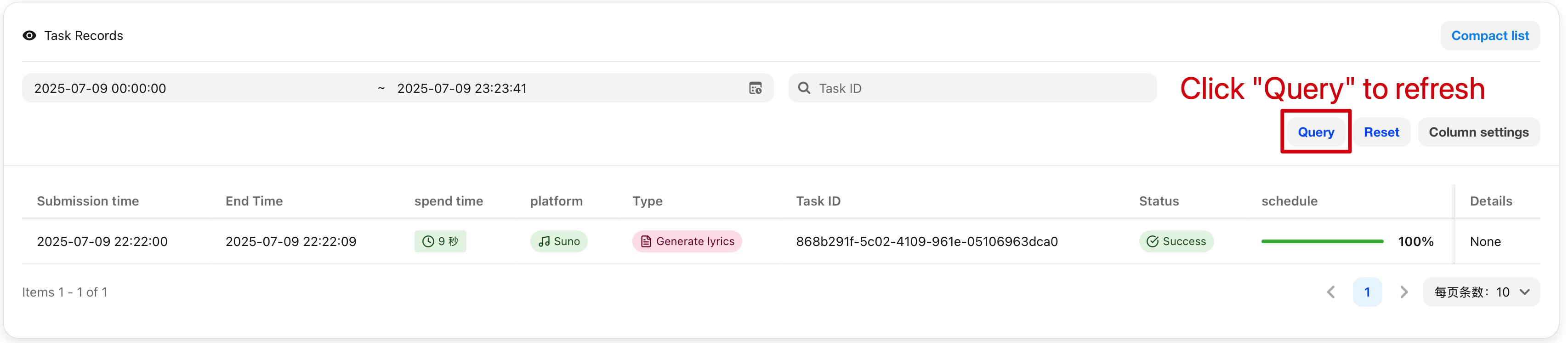
Task: Click the calendar icon in the date range picker
Action: (756, 88)
